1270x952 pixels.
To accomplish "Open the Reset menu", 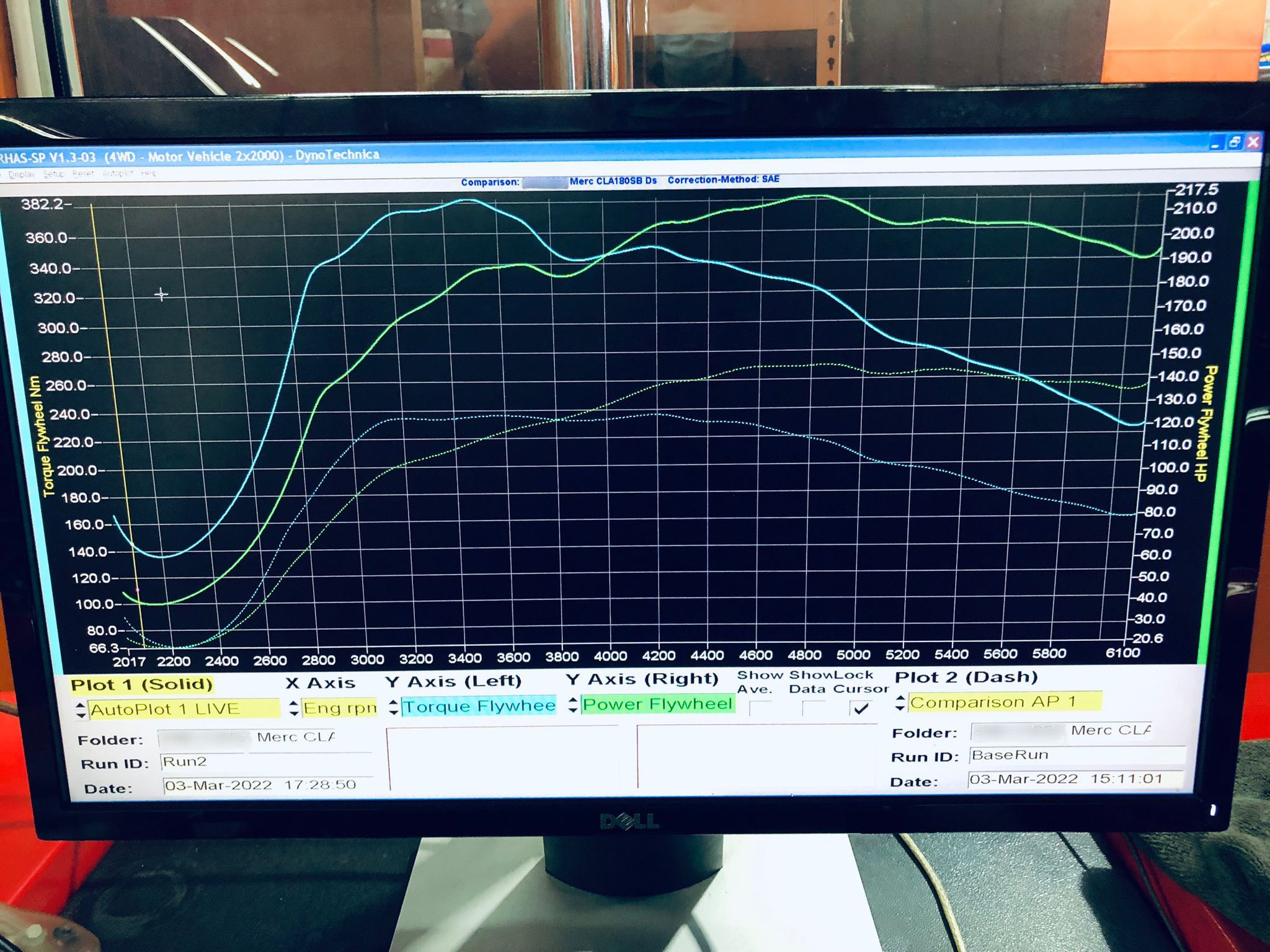I will 82,173.
